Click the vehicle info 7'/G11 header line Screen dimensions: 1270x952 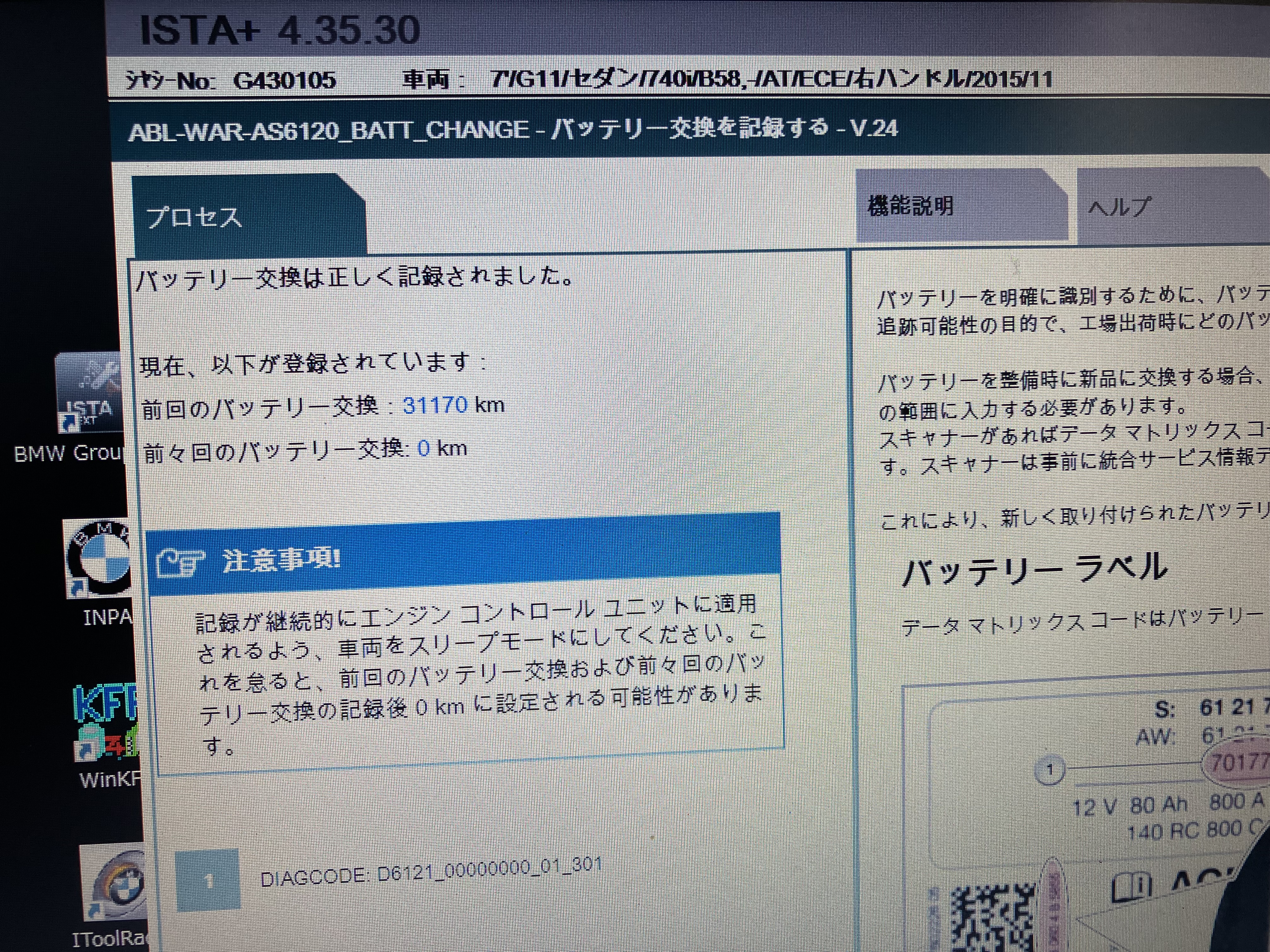coord(772,79)
